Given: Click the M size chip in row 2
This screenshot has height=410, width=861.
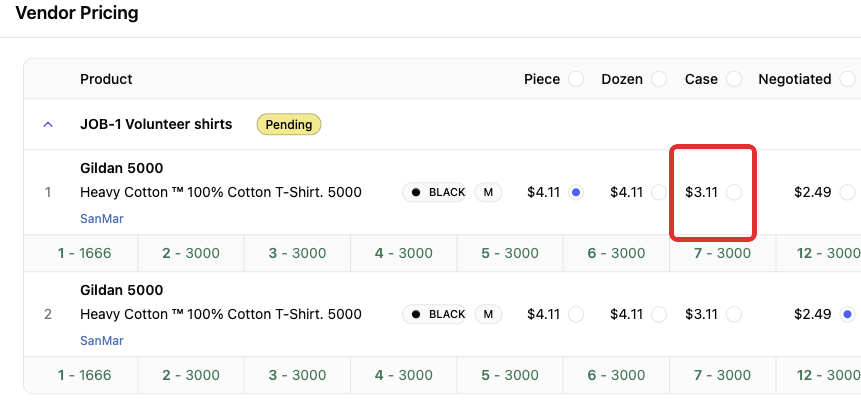Looking at the screenshot, I should click(x=488, y=314).
